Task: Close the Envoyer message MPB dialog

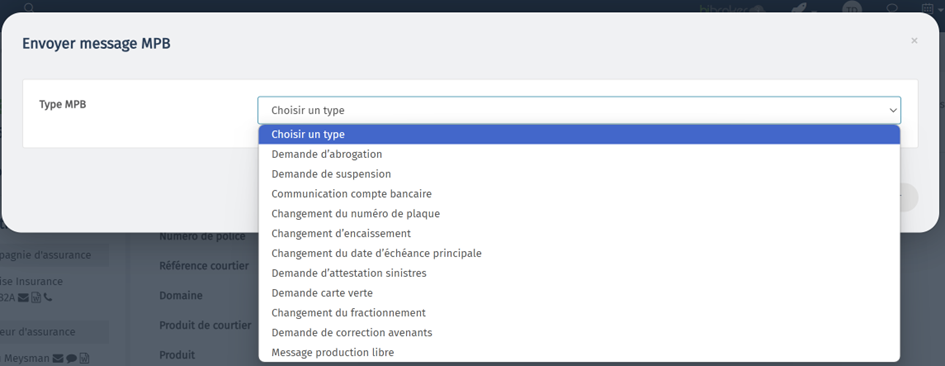Action: [914, 40]
